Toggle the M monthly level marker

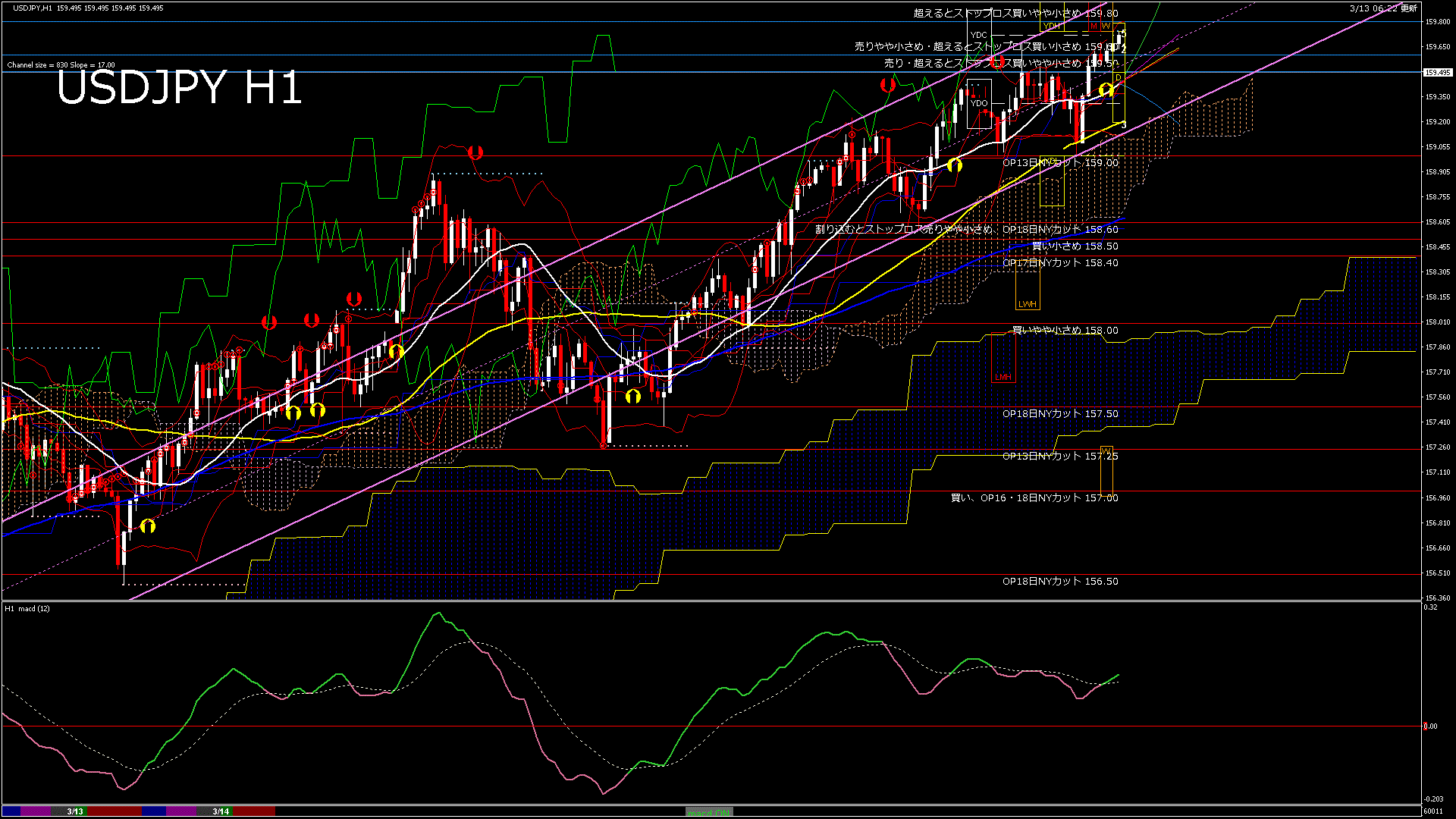point(1094,26)
